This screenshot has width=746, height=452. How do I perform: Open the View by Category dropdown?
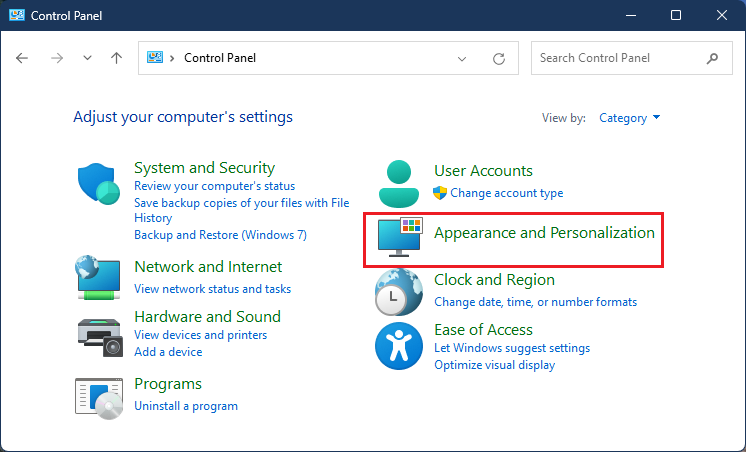[629, 118]
